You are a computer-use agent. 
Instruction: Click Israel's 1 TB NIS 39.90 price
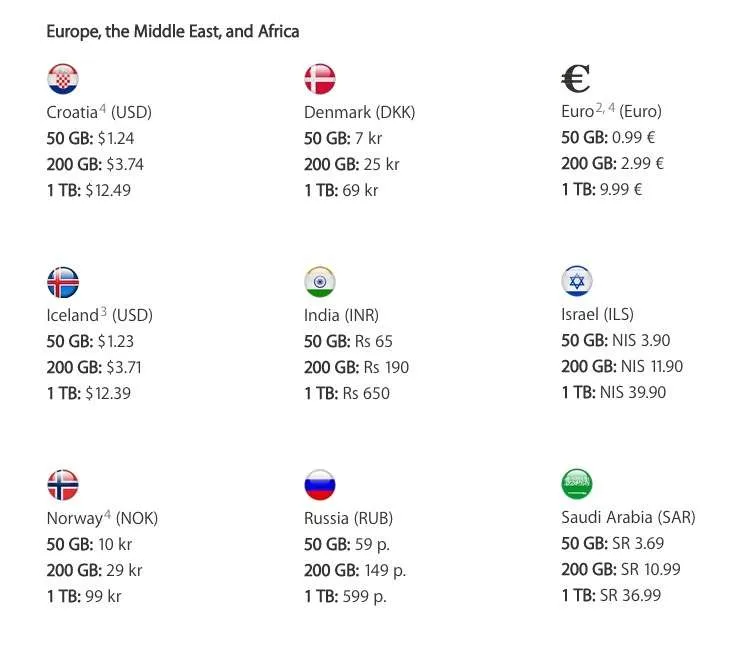[613, 392]
